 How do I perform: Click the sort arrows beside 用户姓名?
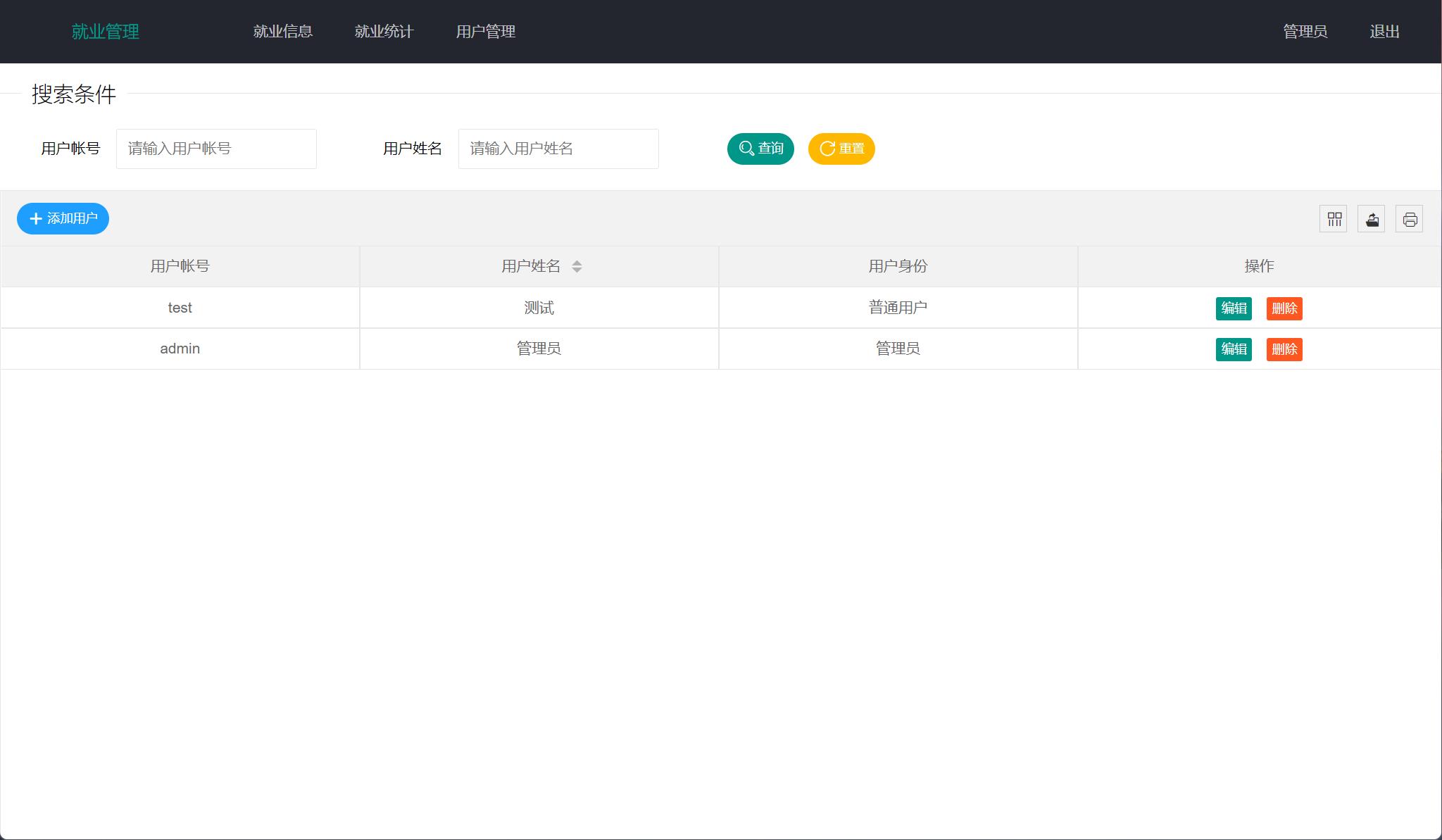pyautogui.click(x=577, y=266)
